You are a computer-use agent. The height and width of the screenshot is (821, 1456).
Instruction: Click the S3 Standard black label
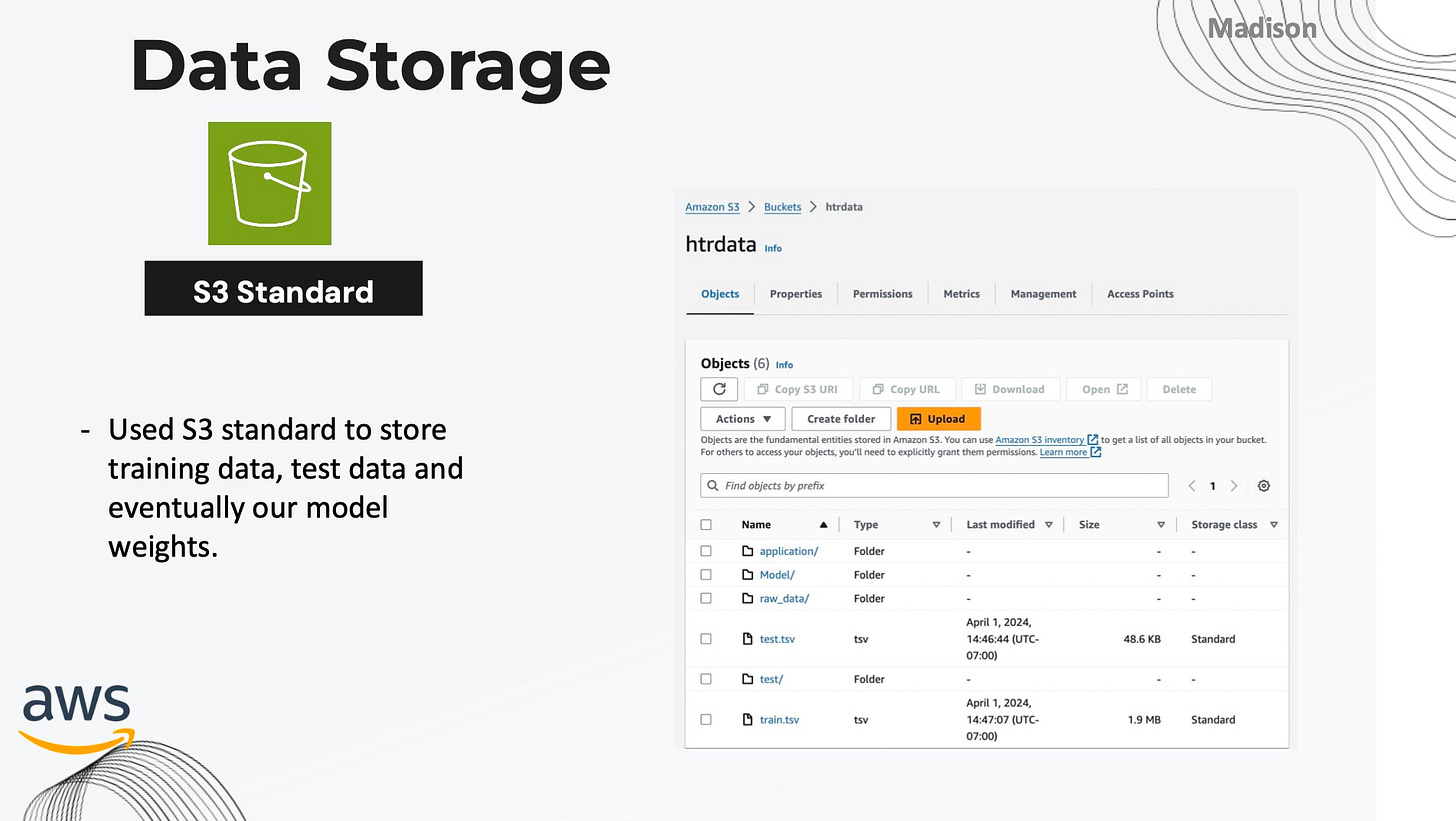click(283, 289)
